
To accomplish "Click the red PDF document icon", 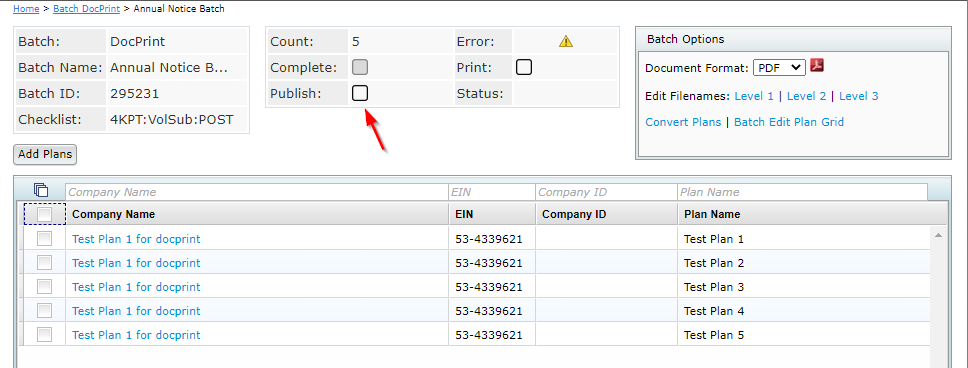I will click(x=817, y=65).
